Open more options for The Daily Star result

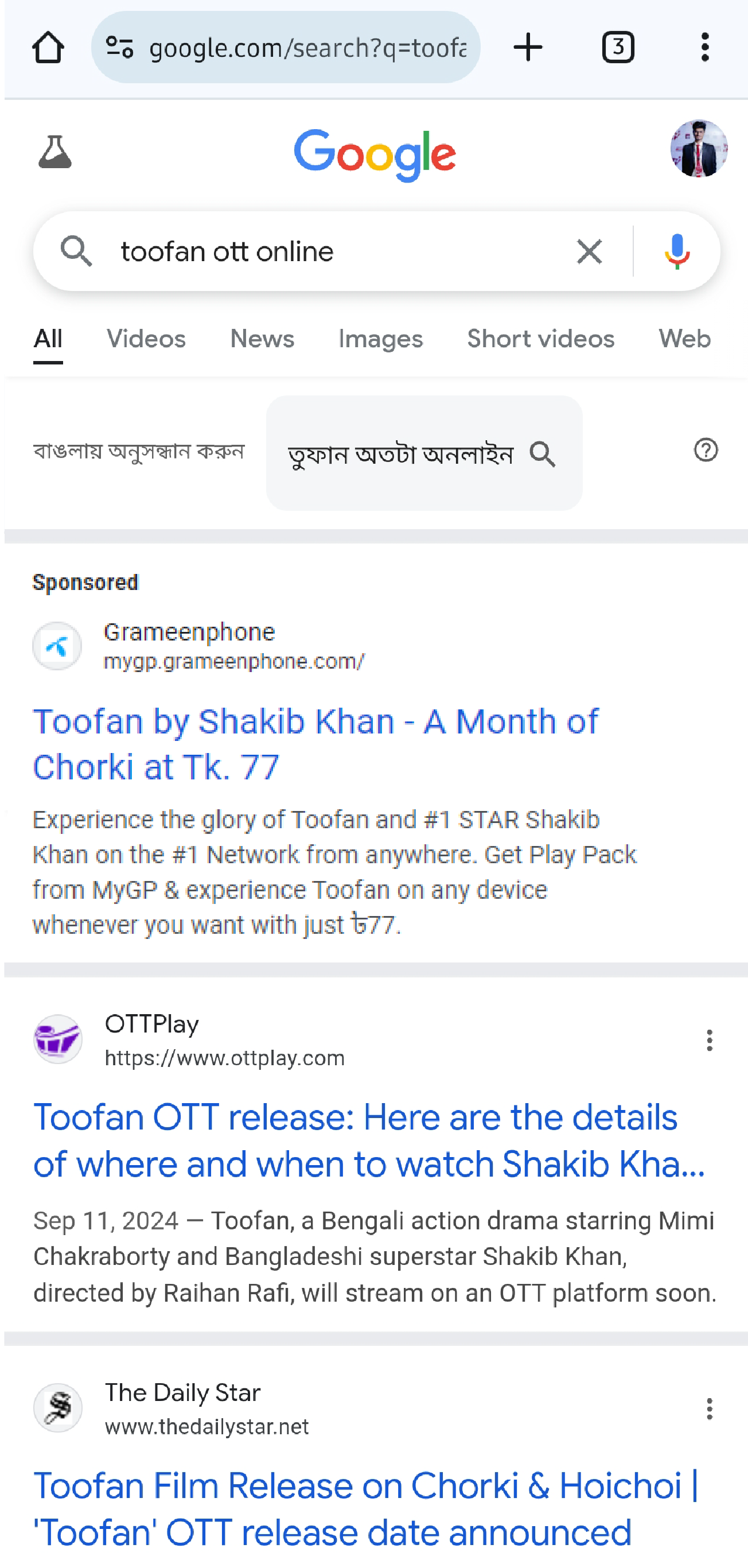tap(709, 1408)
